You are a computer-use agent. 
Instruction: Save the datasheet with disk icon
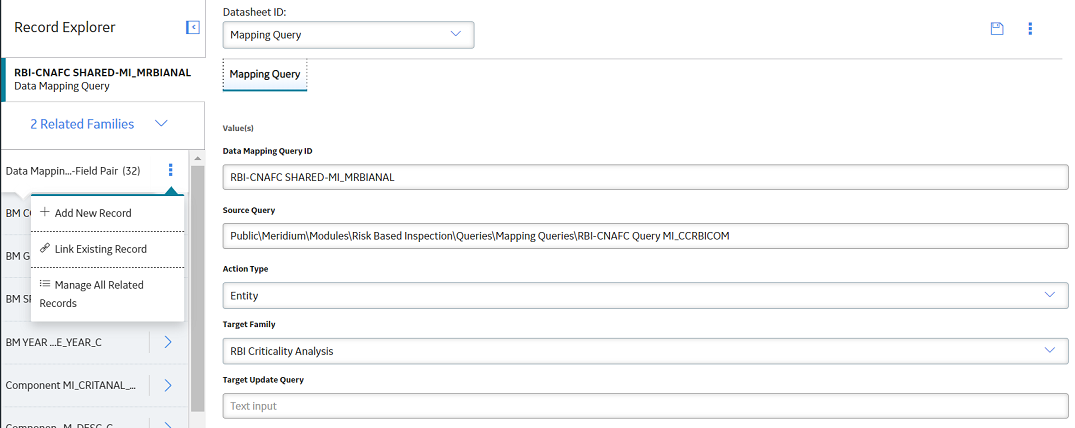pos(997,29)
